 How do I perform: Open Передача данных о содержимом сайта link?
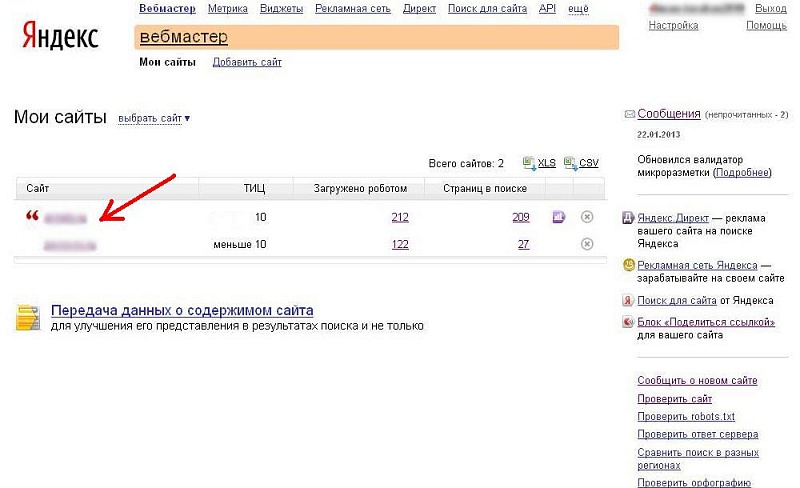pos(182,310)
